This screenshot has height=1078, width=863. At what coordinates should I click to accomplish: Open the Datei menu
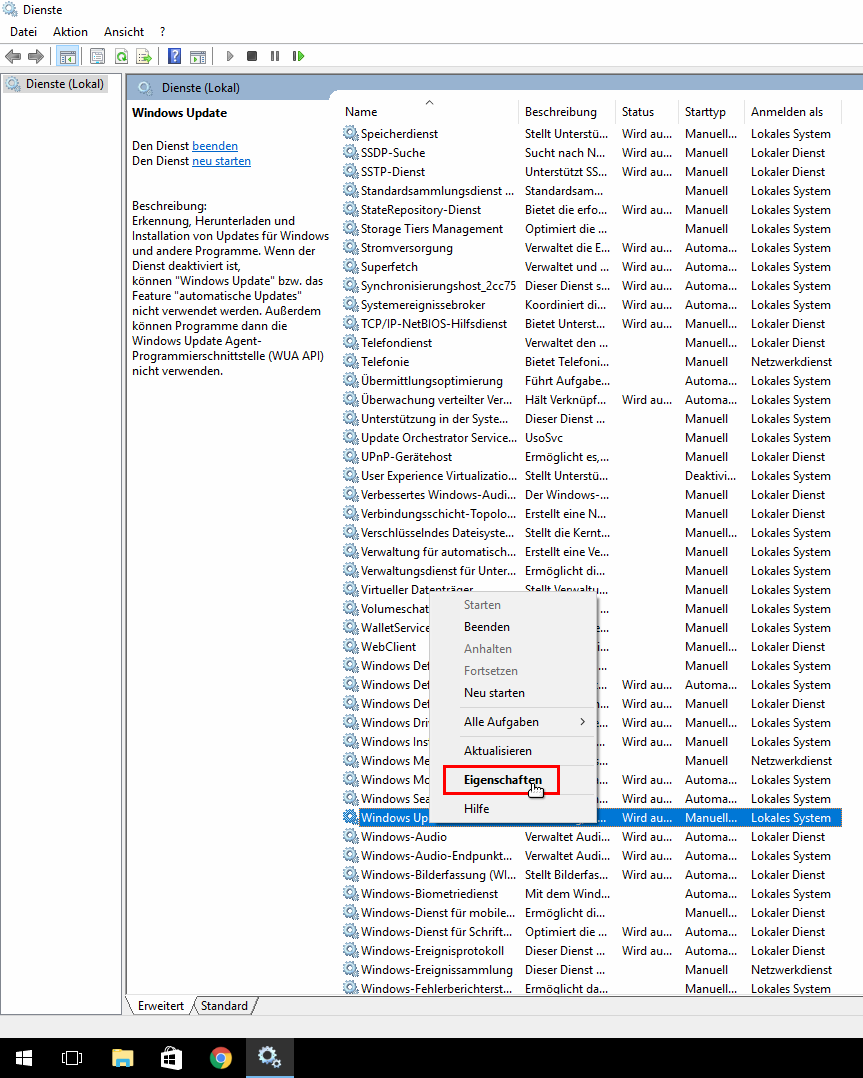[x=23, y=32]
